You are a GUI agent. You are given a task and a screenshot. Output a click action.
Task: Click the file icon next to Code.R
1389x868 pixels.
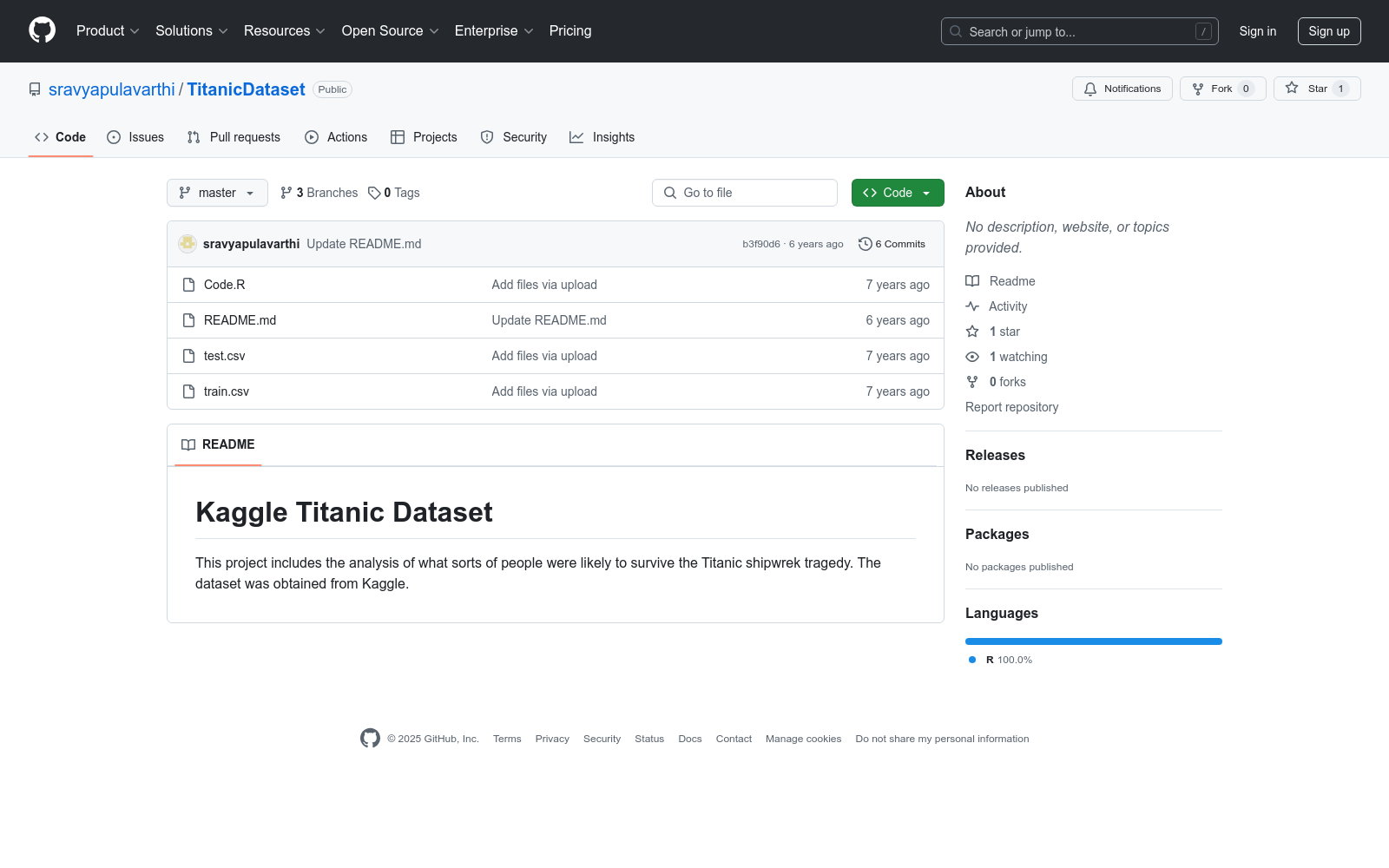pos(188,285)
